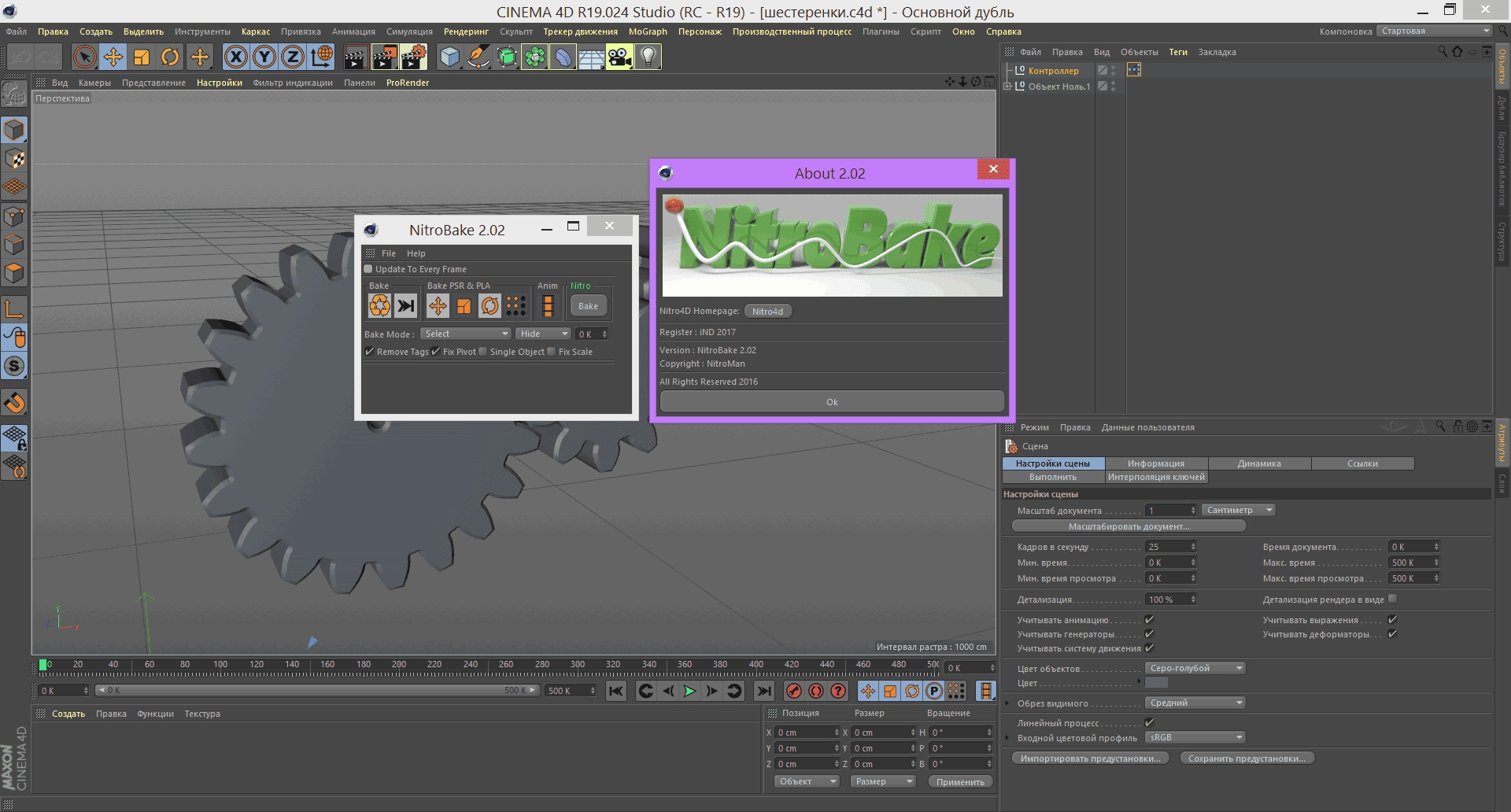Check Single Object in NitroBake
1511x812 pixels.
pos(483,352)
